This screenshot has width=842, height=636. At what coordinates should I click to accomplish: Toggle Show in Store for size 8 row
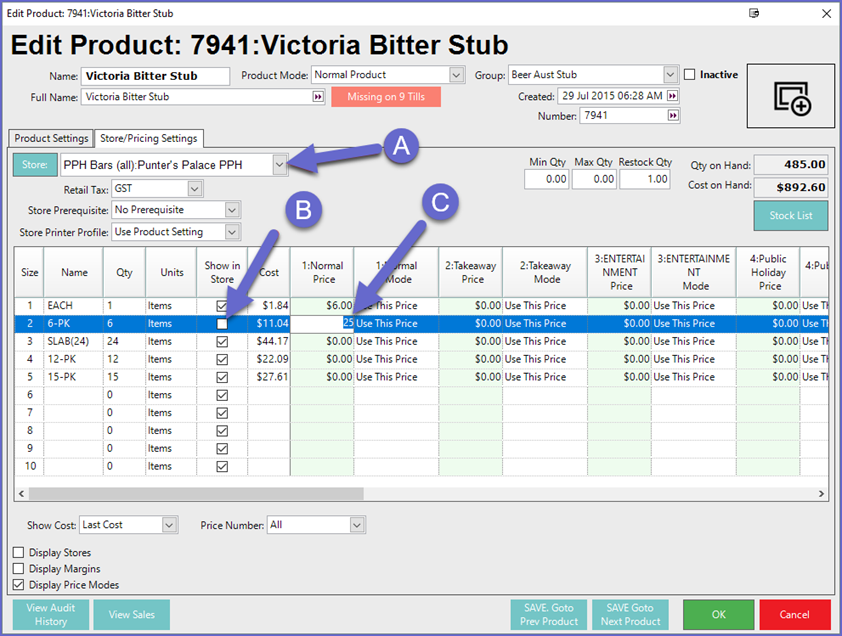pos(222,431)
